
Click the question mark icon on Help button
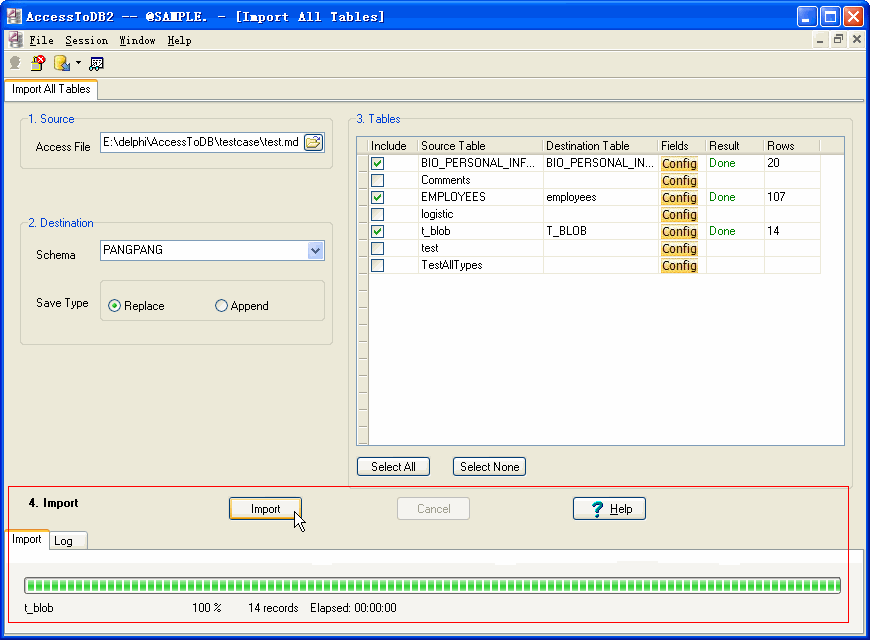[x=597, y=509]
